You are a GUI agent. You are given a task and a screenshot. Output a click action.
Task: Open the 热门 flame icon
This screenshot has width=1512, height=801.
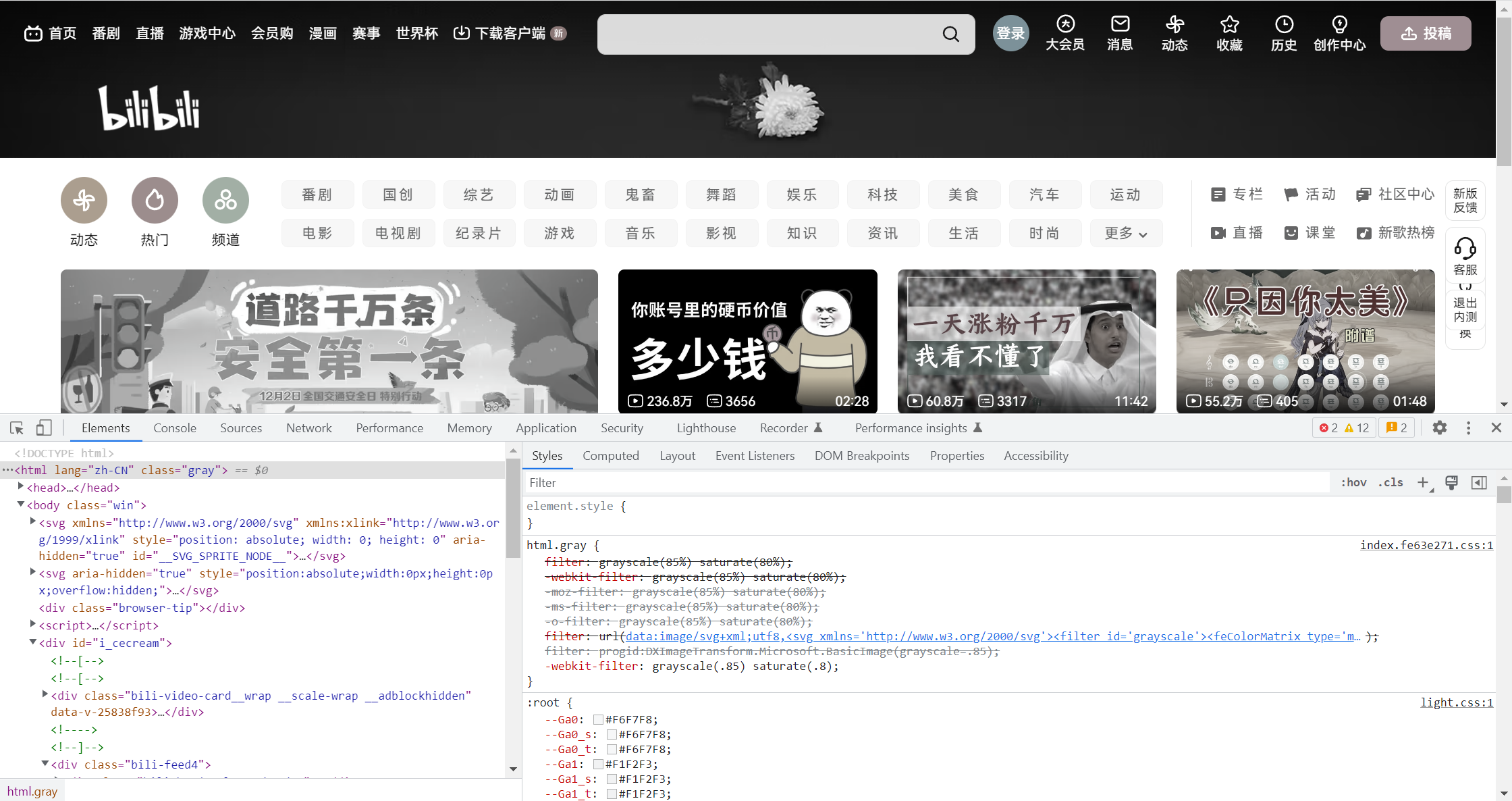(x=155, y=201)
